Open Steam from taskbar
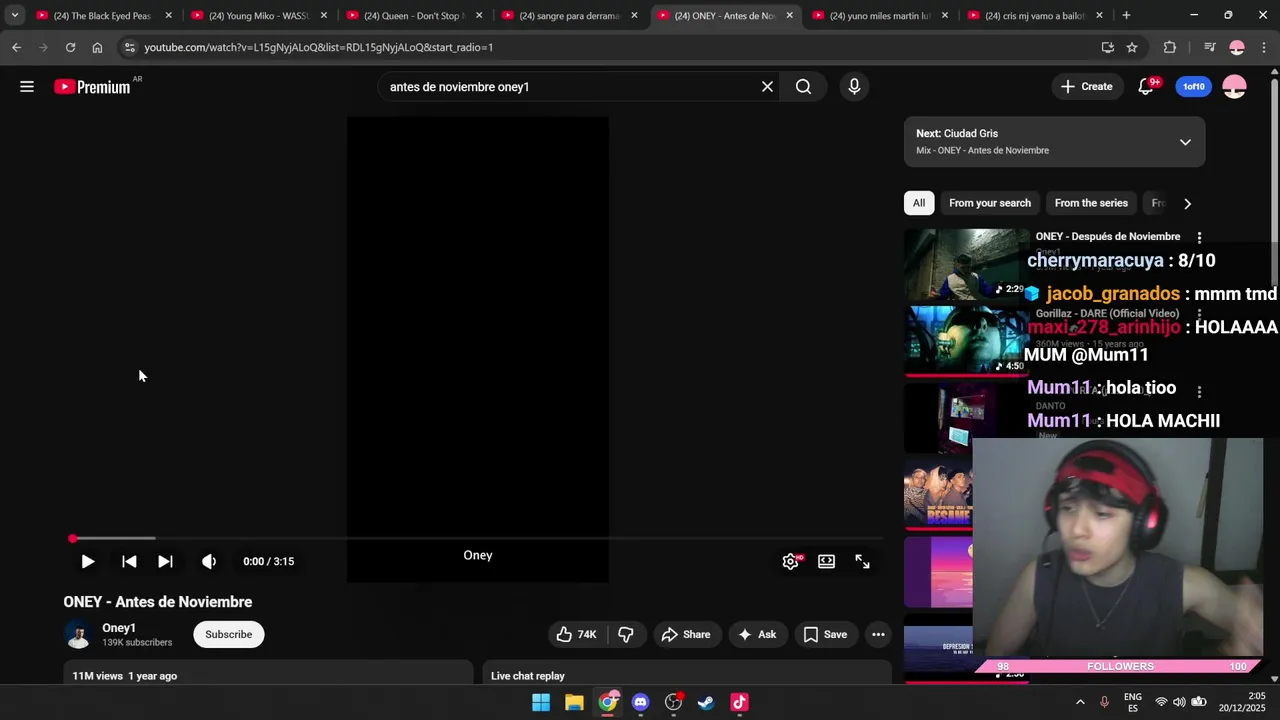Image resolution: width=1280 pixels, height=720 pixels. coord(706,702)
